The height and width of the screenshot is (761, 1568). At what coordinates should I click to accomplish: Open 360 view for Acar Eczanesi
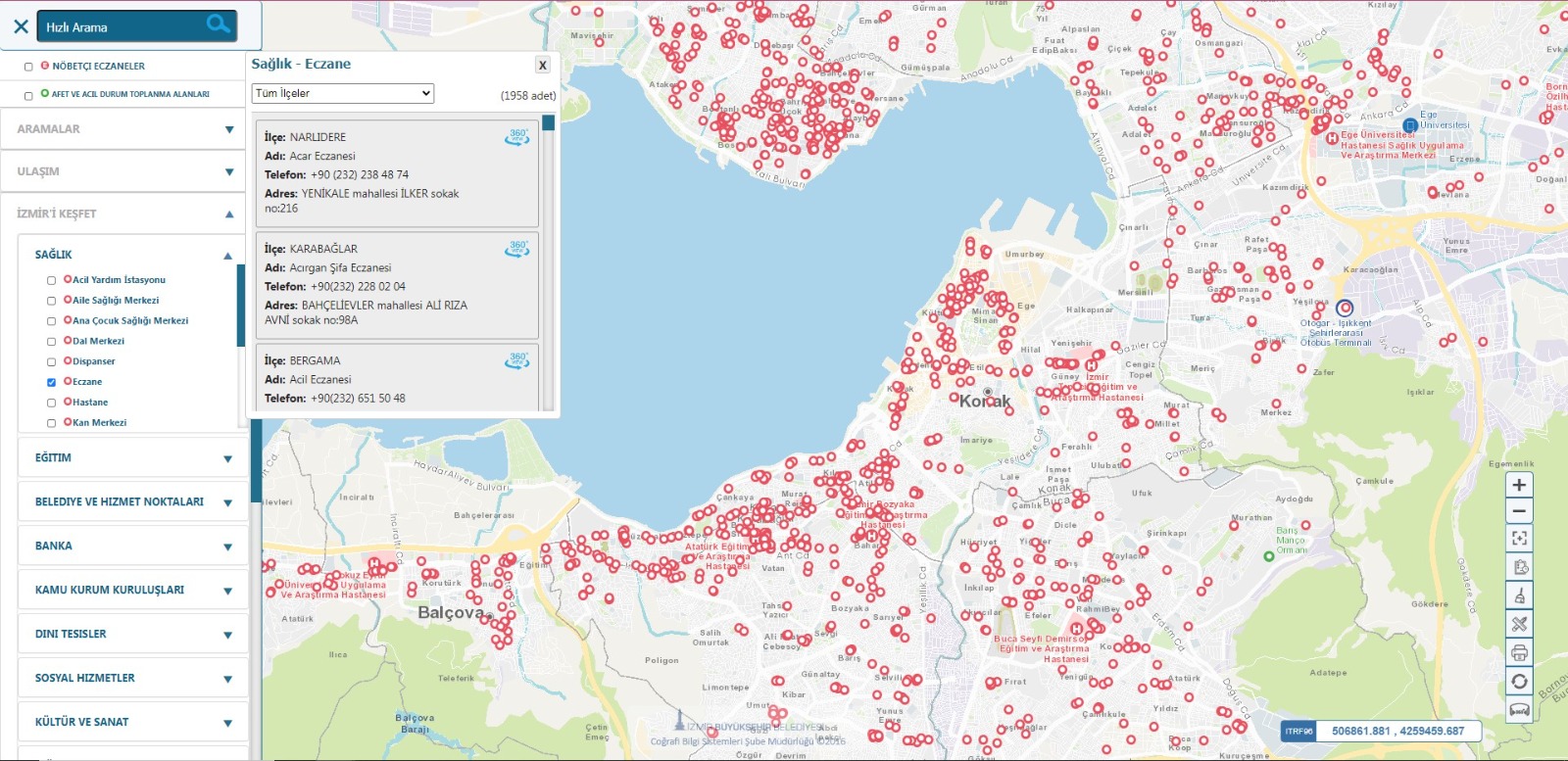pyautogui.click(x=517, y=137)
